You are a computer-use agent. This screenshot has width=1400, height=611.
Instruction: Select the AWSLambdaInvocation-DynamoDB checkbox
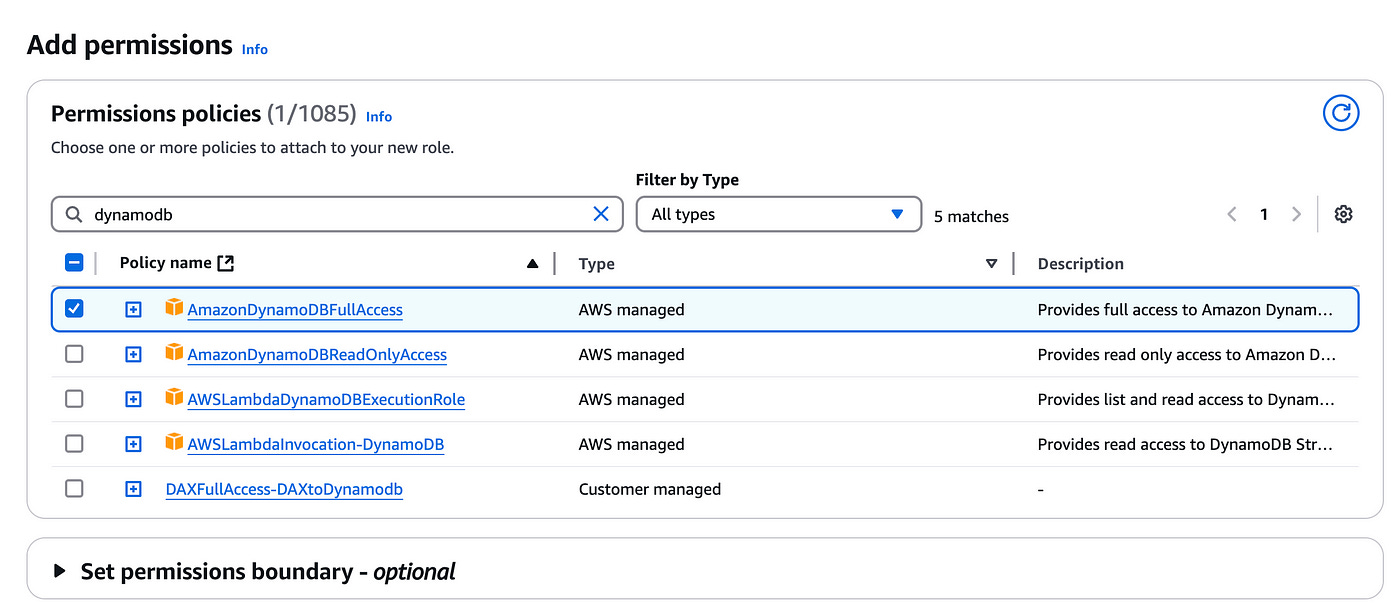74,444
